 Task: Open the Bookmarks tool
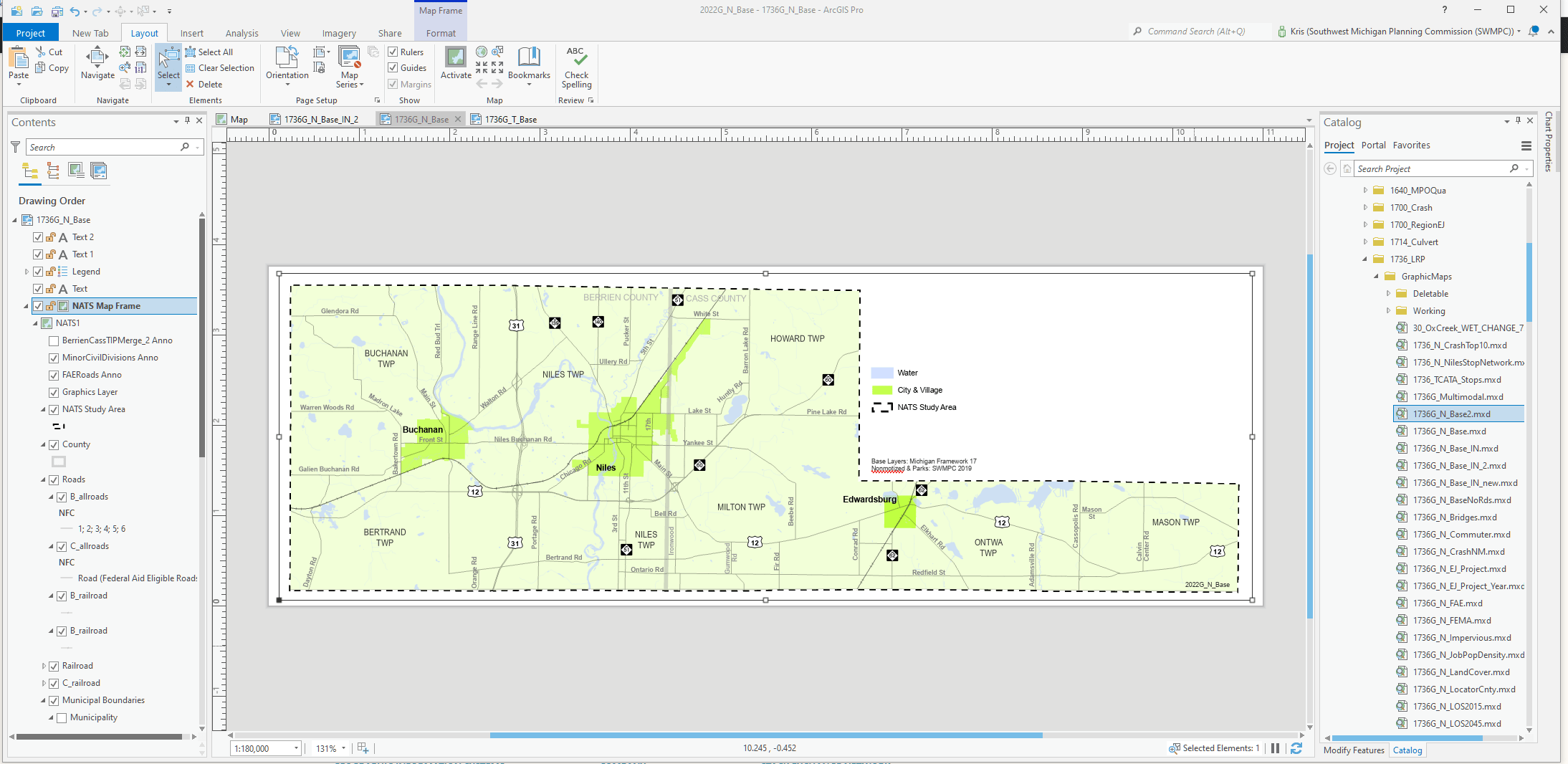(529, 57)
